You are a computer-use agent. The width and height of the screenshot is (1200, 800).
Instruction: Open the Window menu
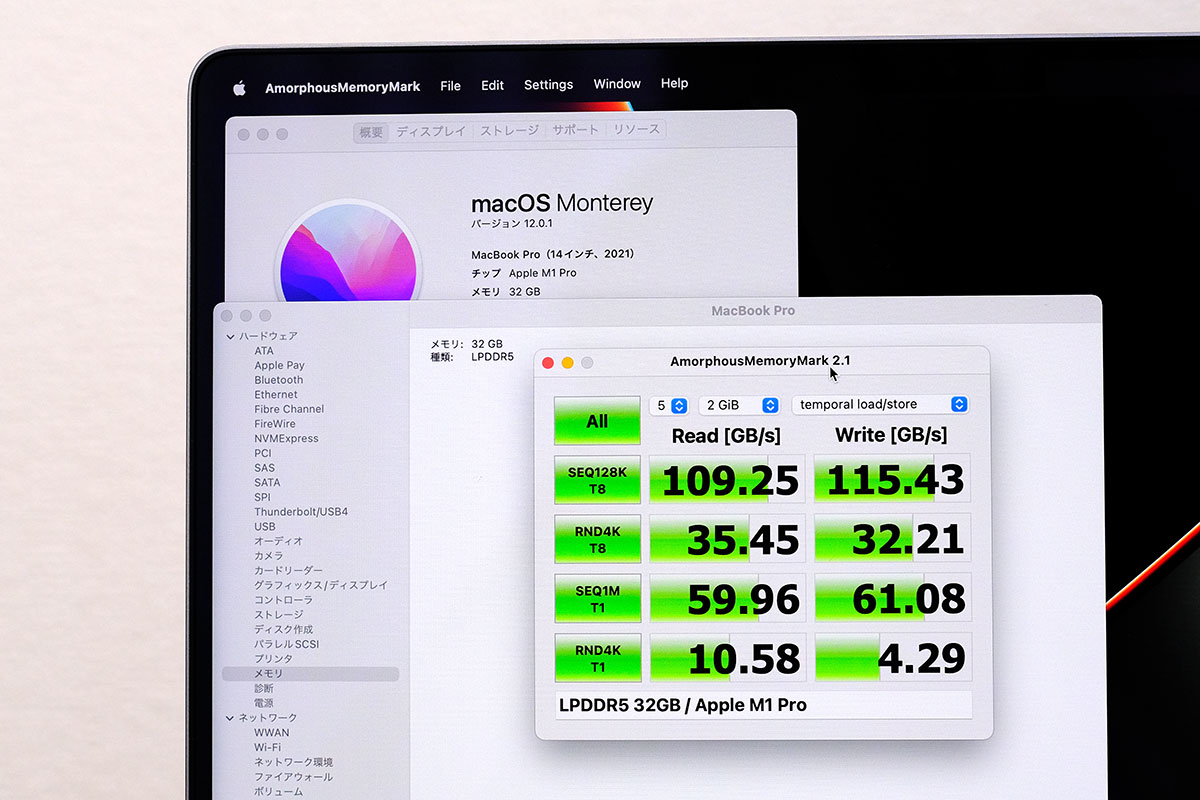click(617, 84)
